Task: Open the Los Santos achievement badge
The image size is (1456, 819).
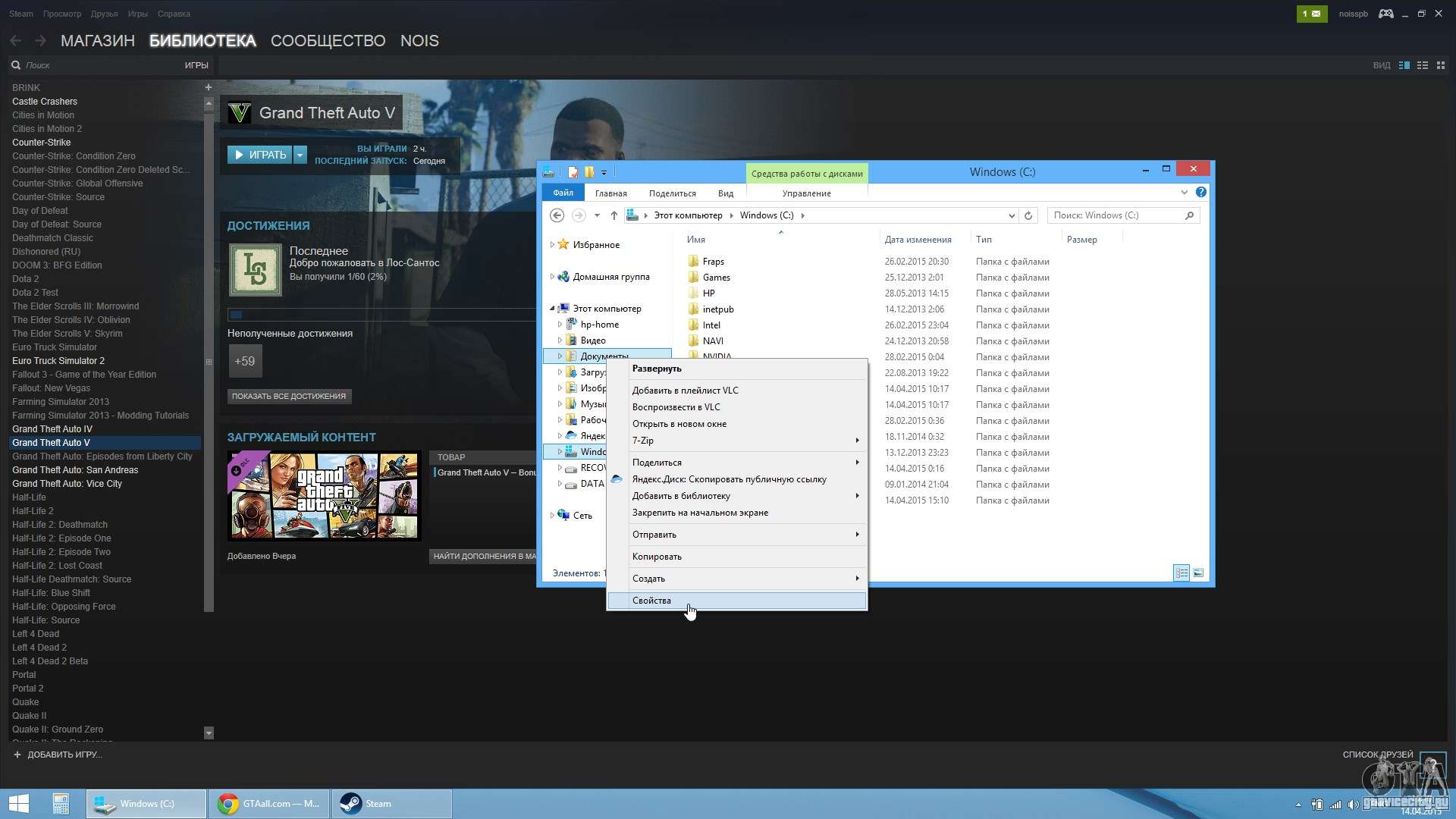Action: click(x=256, y=270)
